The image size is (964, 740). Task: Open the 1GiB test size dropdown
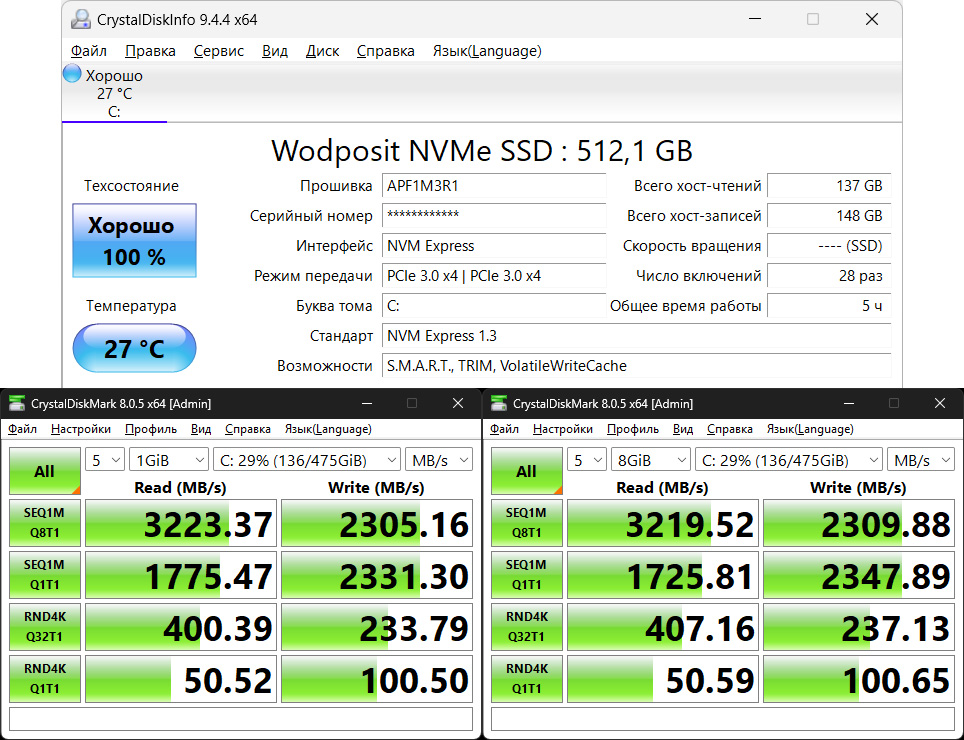[168, 460]
